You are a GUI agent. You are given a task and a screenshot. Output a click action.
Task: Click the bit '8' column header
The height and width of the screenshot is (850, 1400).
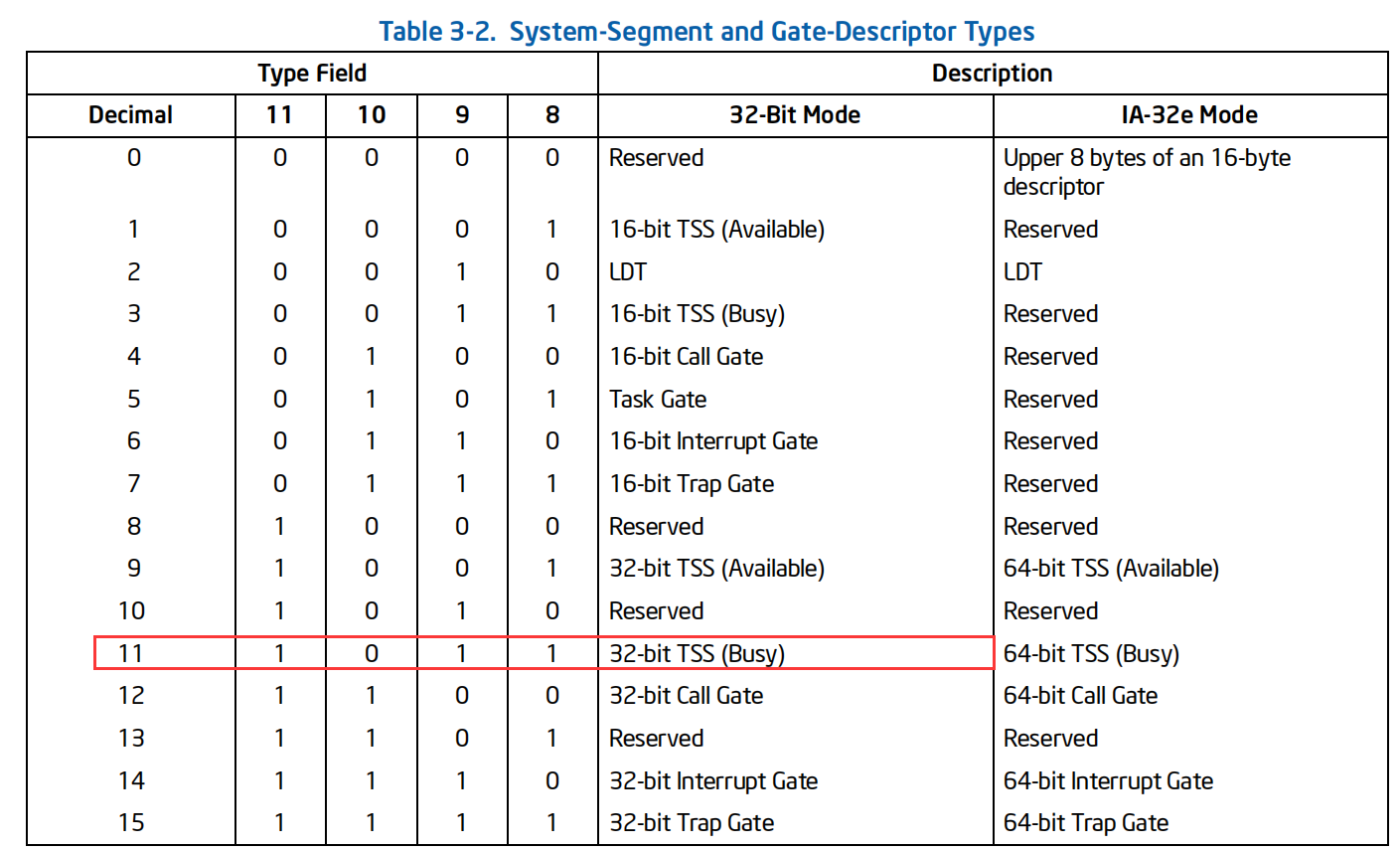pos(552,115)
